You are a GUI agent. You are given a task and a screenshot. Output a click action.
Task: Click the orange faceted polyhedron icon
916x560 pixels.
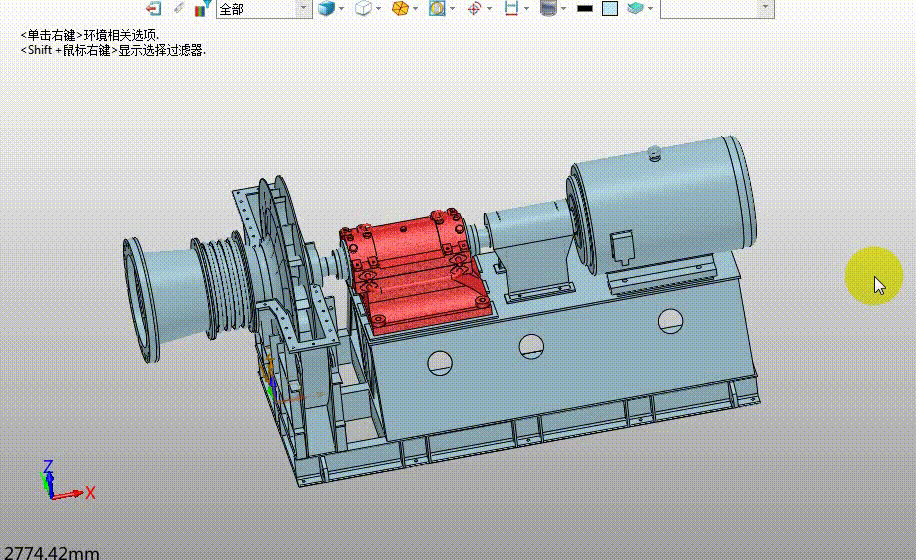pyautogui.click(x=400, y=8)
